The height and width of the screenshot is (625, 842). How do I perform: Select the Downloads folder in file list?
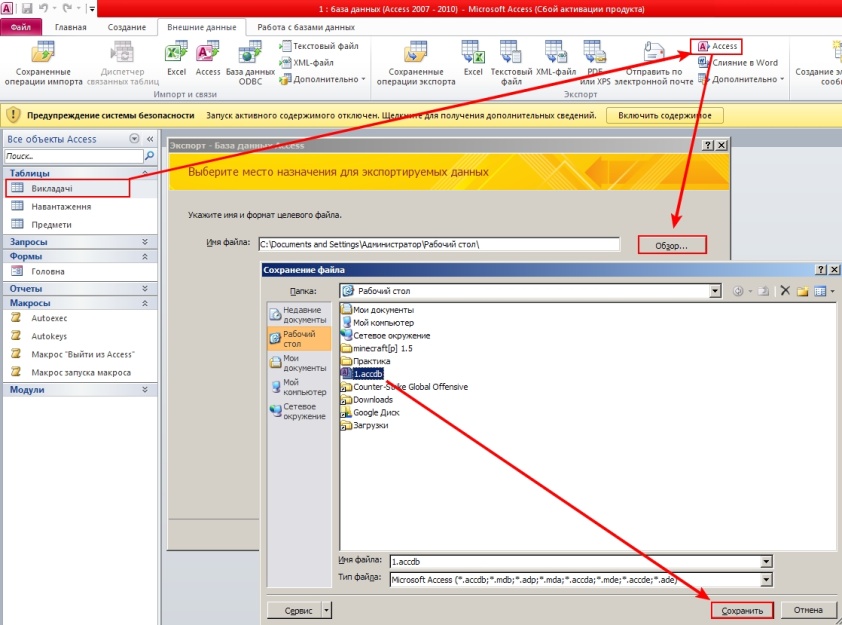tap(367, 399)
